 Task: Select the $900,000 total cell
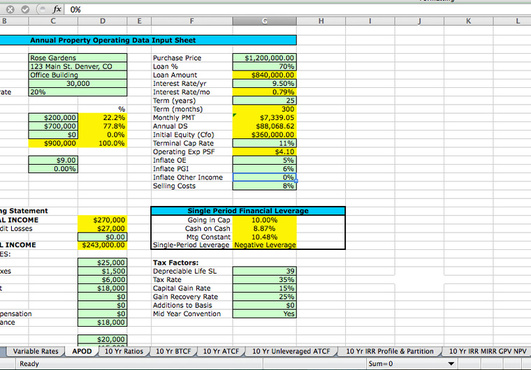pos(53,143)
